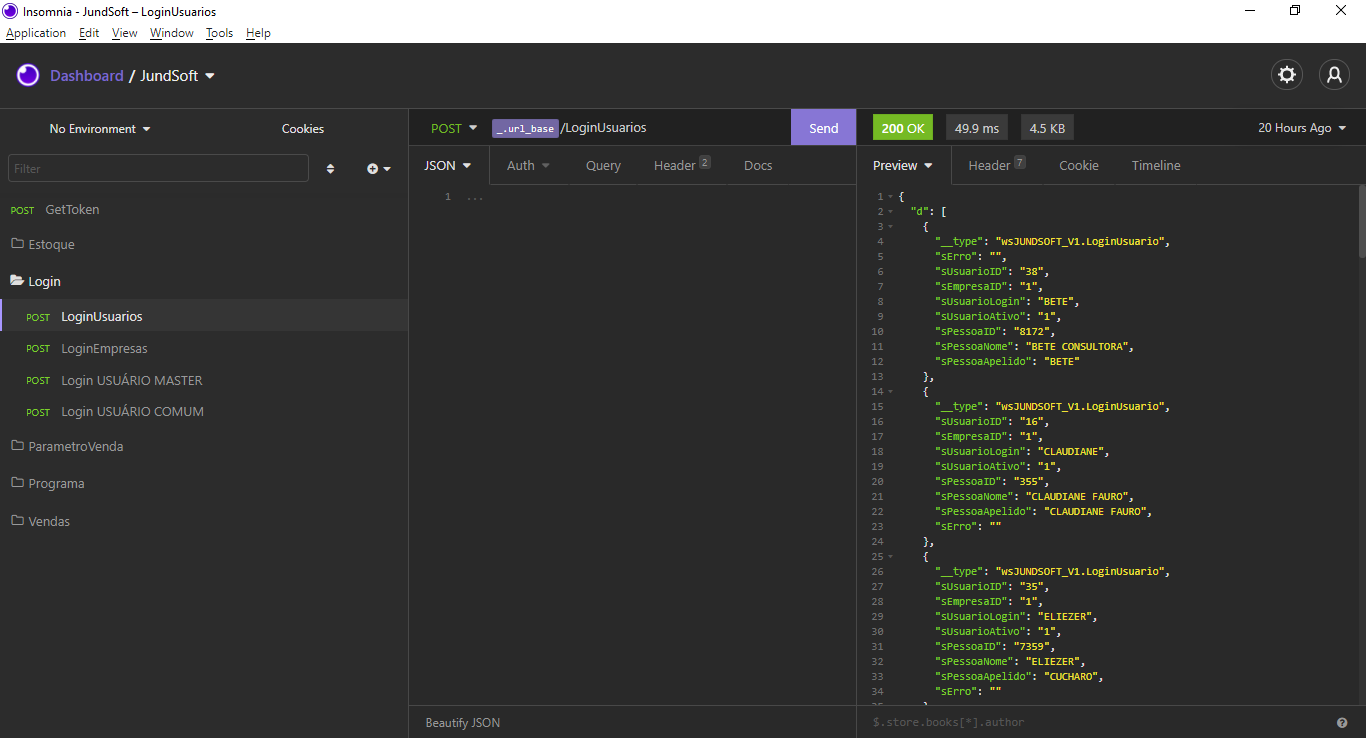Open the Auth tab dropdown
The width and height of the screenshot is (1366, 738).
(x=528, y=166)
